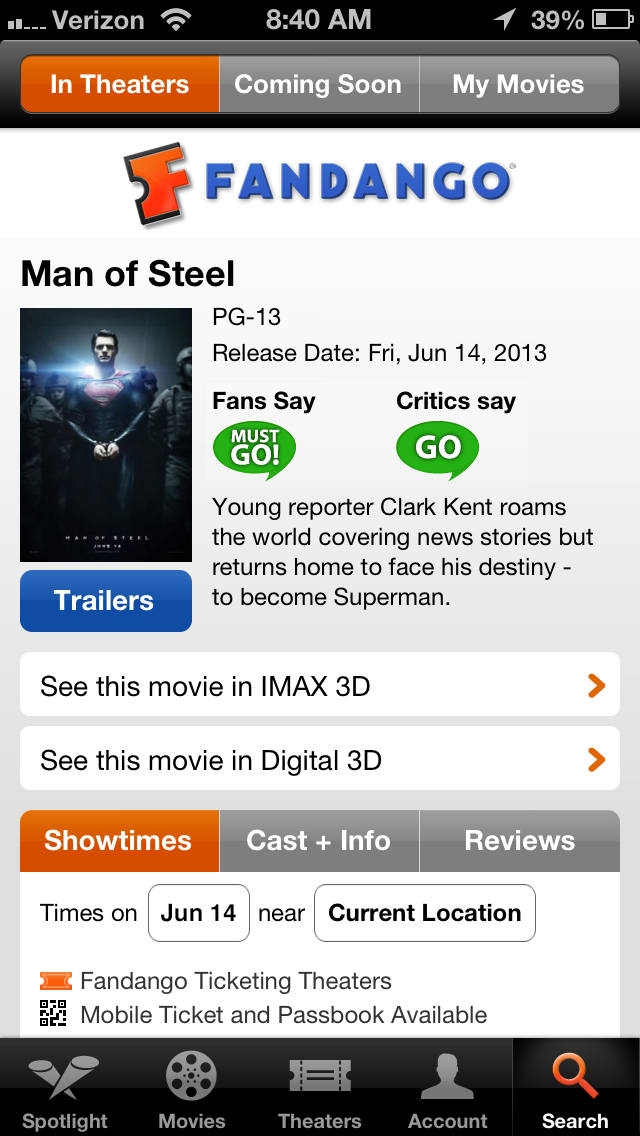Change the Current Location selector
The width and height of the screenshot is (640, 1136).
pos(424,913)
